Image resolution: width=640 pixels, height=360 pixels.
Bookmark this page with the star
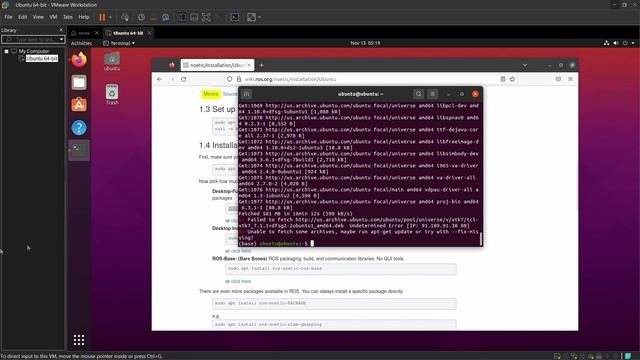(x=512, y=79)
